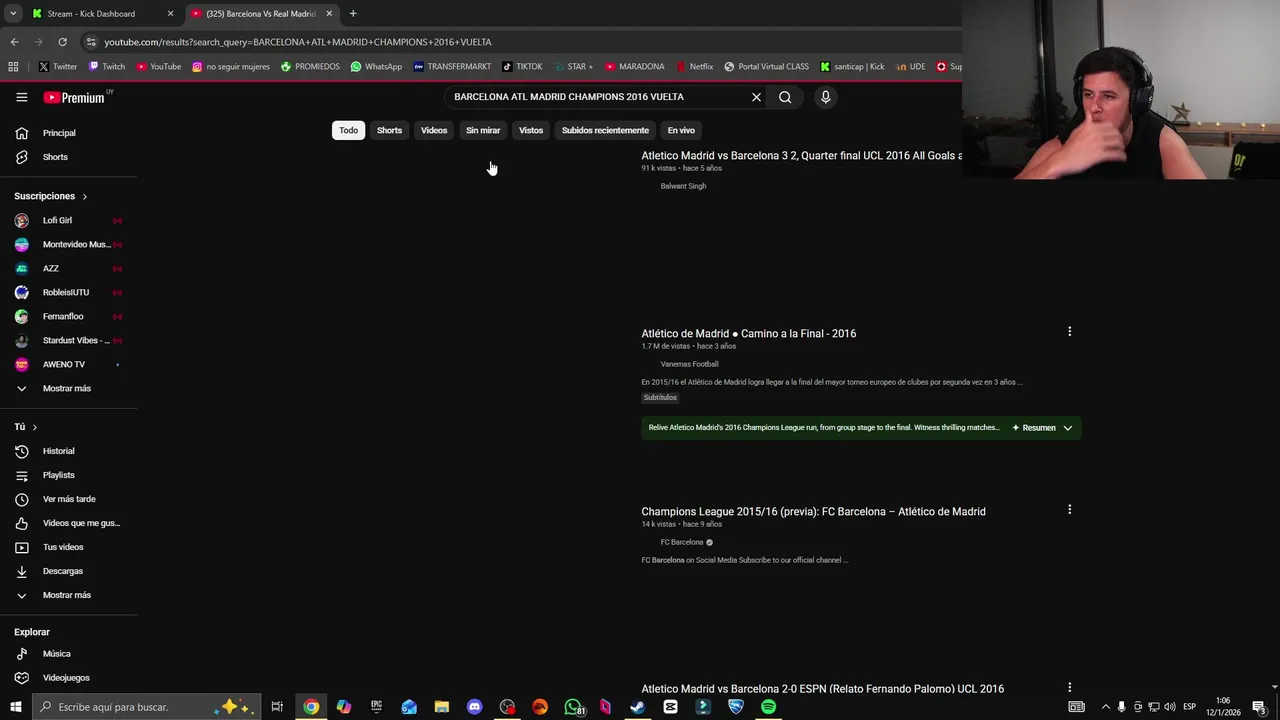The image size is (1280, 720).
Task: Go back in browser history
Action: pos(14,42)
